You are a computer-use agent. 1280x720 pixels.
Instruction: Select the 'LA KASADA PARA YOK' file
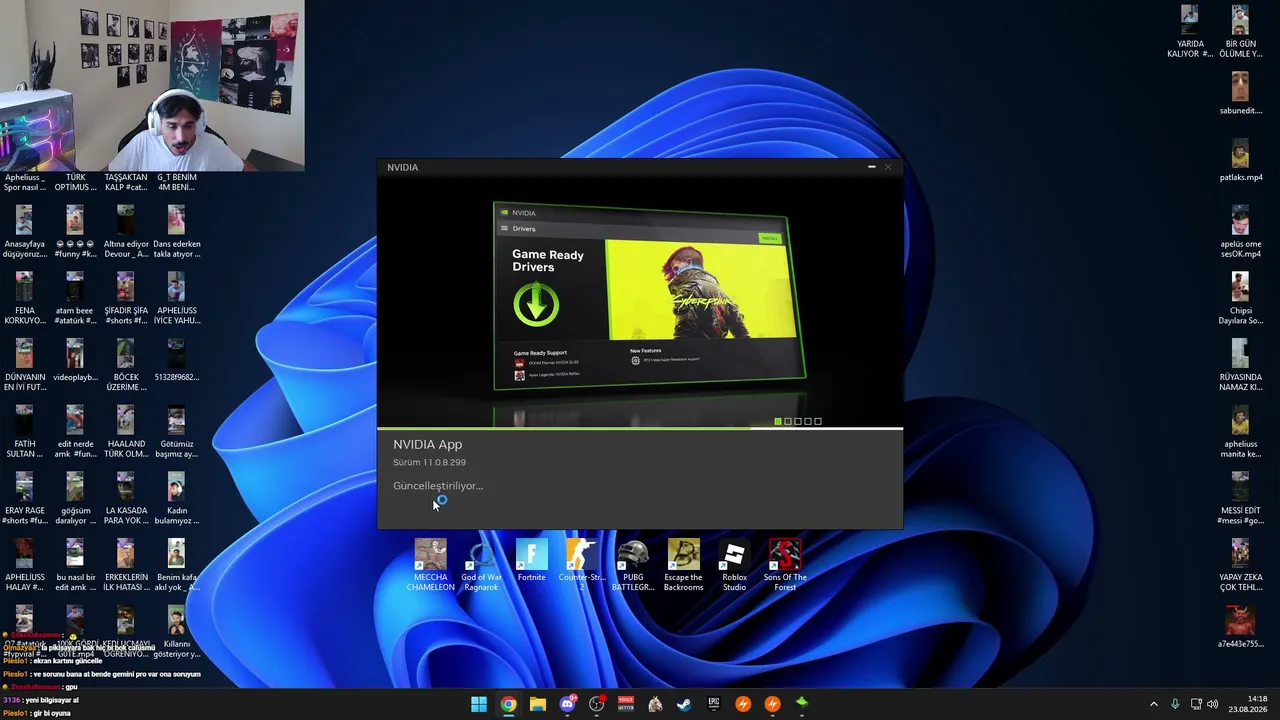[126, 498]
